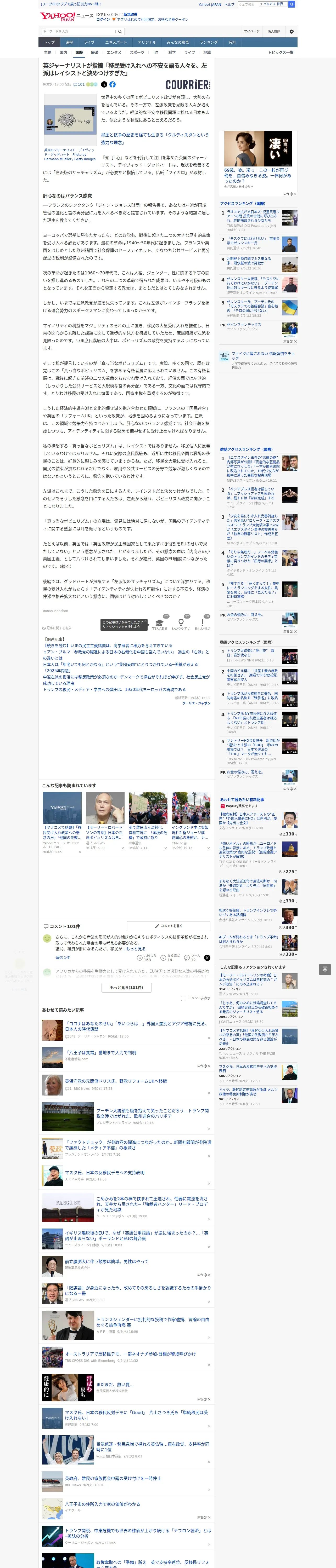Open the トピックス一覧 link
Viewport: 336px width, 1568px height.
tap(281, 52)
